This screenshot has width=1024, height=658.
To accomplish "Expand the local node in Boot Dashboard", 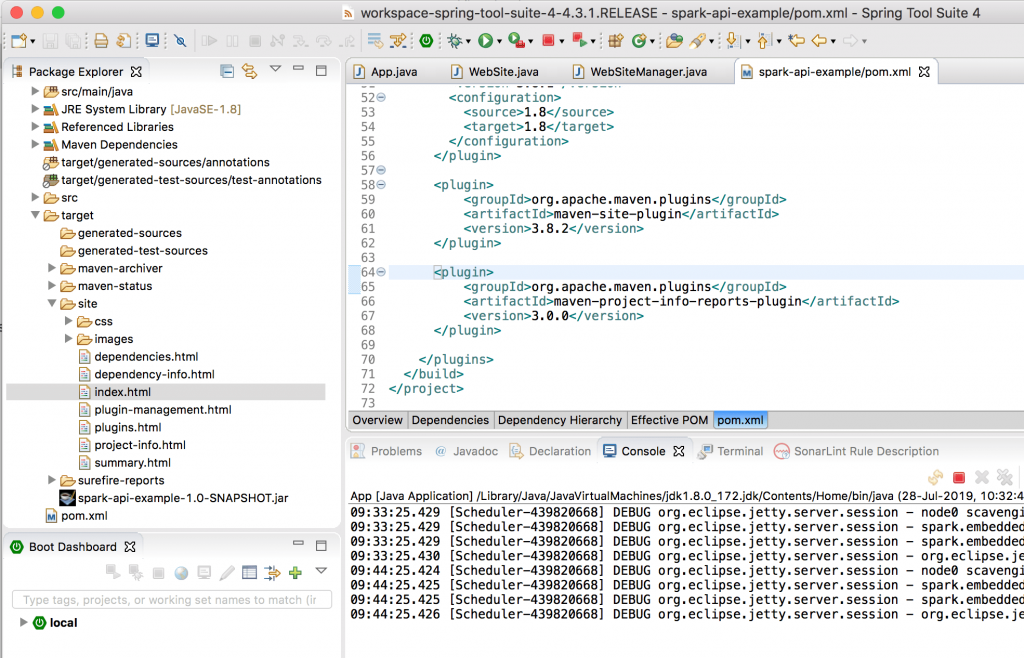I will click(x=23, y=622).
